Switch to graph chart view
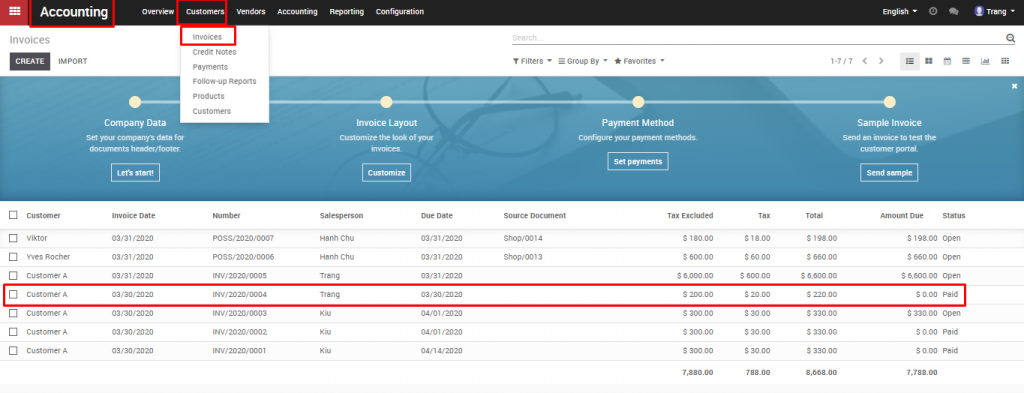Viewport: 1024px width, 393px height. pos(985,61)
